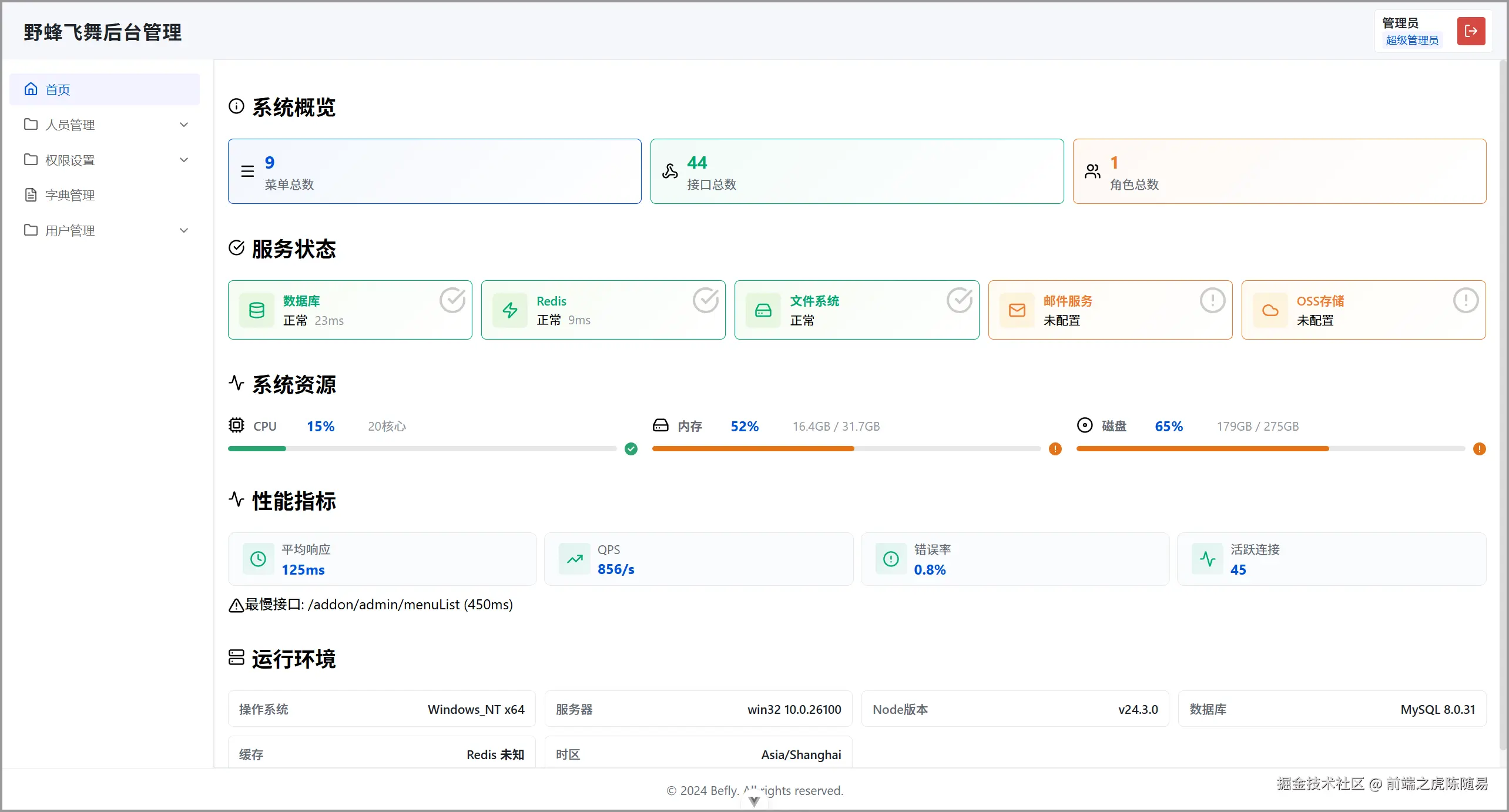Click the Redis status checkmark circle
The height and width of the screenshot is (812, 1509).
point(706,300)
